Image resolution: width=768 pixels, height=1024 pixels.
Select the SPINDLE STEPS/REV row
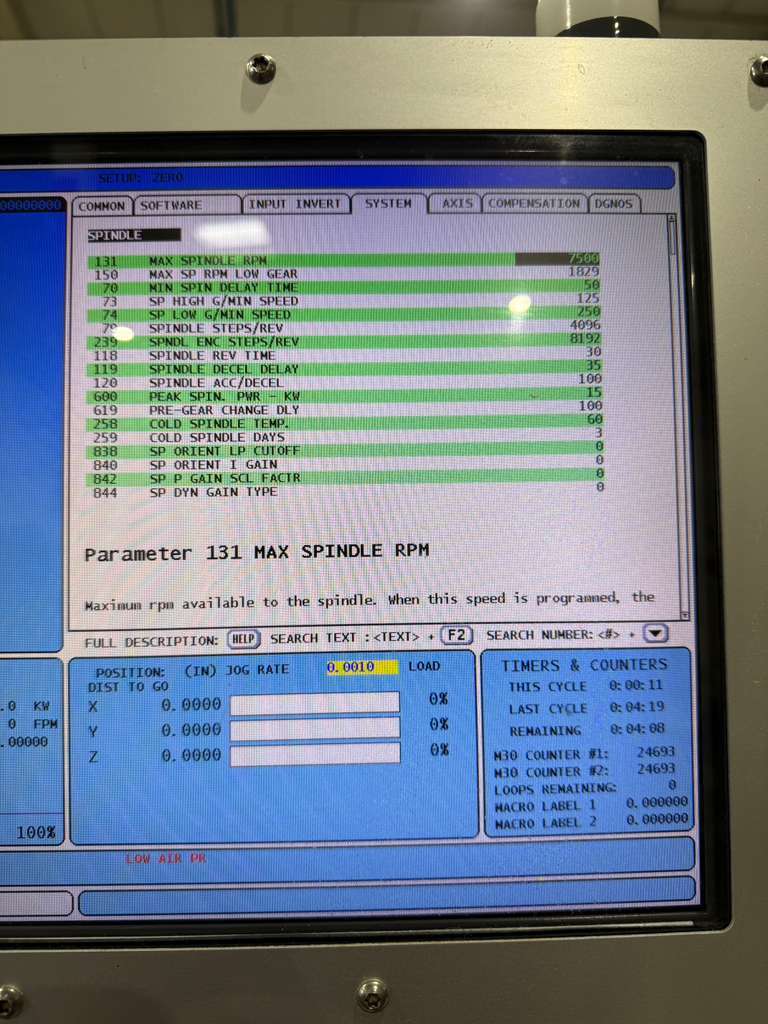coord(344,328)
